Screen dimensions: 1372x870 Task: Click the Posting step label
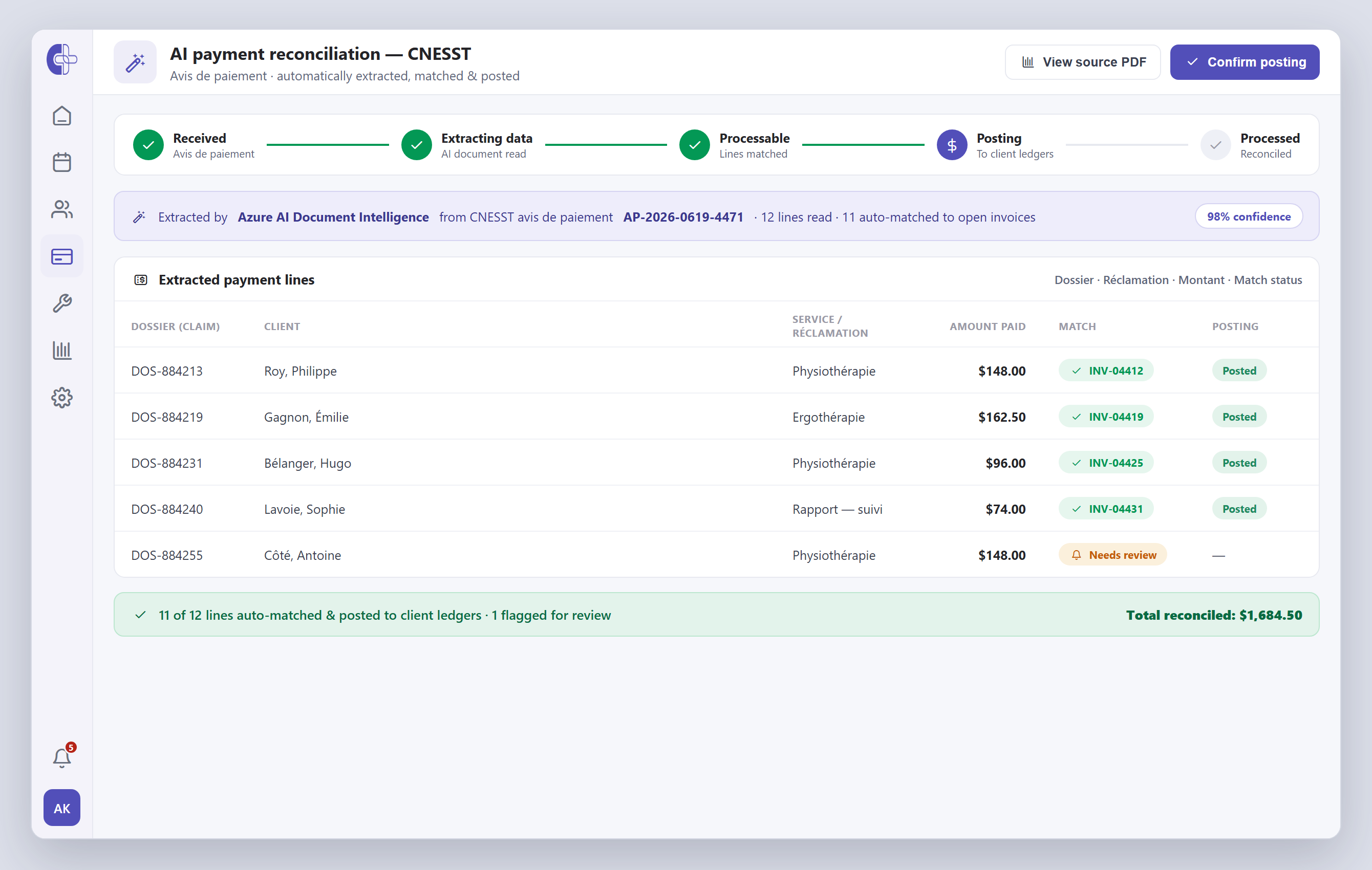(999, 139)
